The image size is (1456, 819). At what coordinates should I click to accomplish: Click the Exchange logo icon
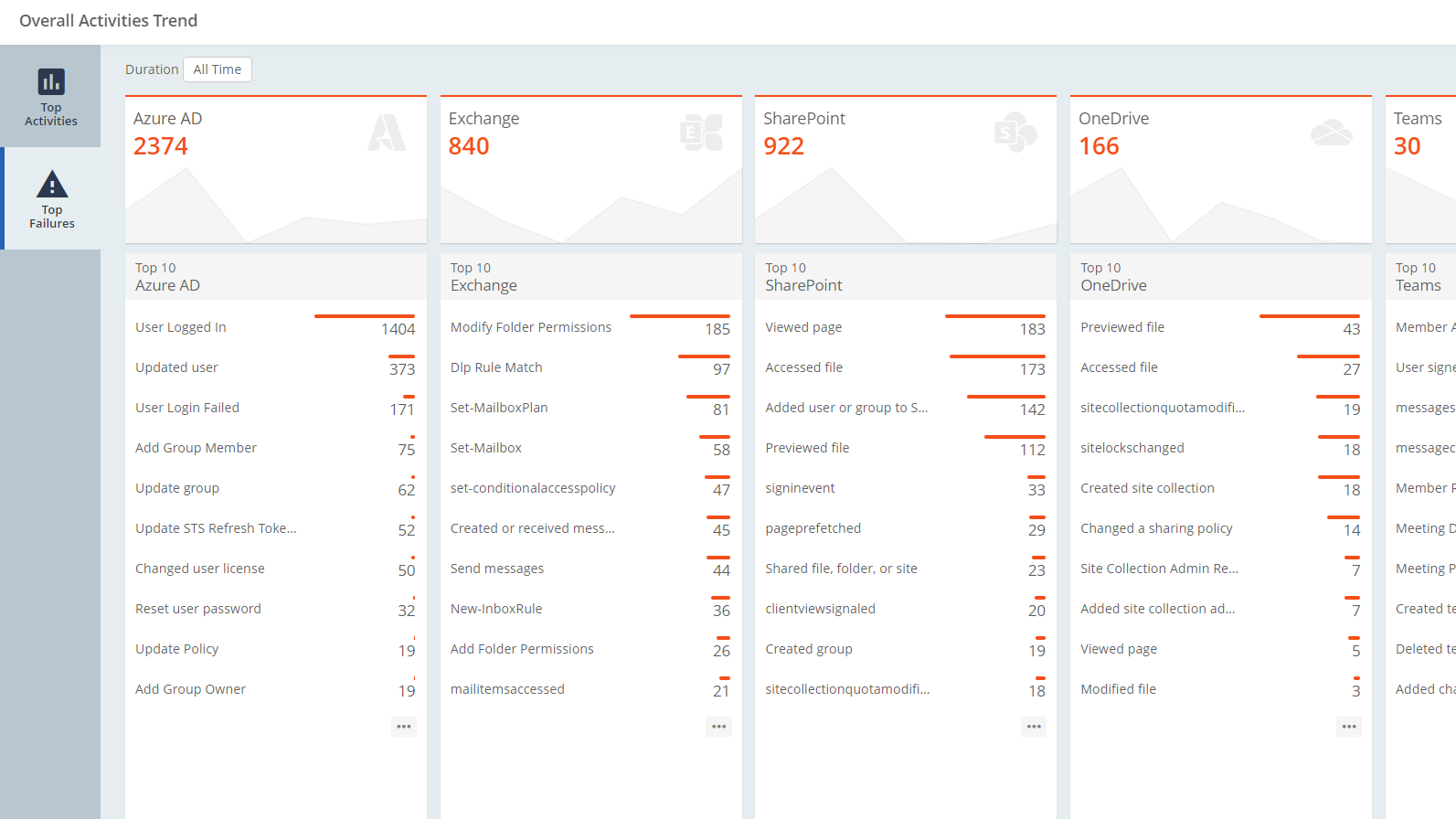click(x=701, y=133)
